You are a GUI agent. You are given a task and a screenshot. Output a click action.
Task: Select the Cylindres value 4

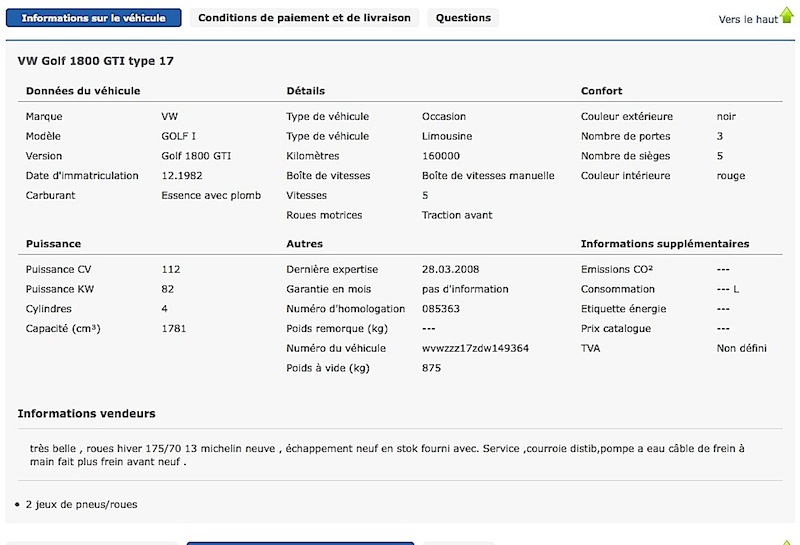pos(164,309)
